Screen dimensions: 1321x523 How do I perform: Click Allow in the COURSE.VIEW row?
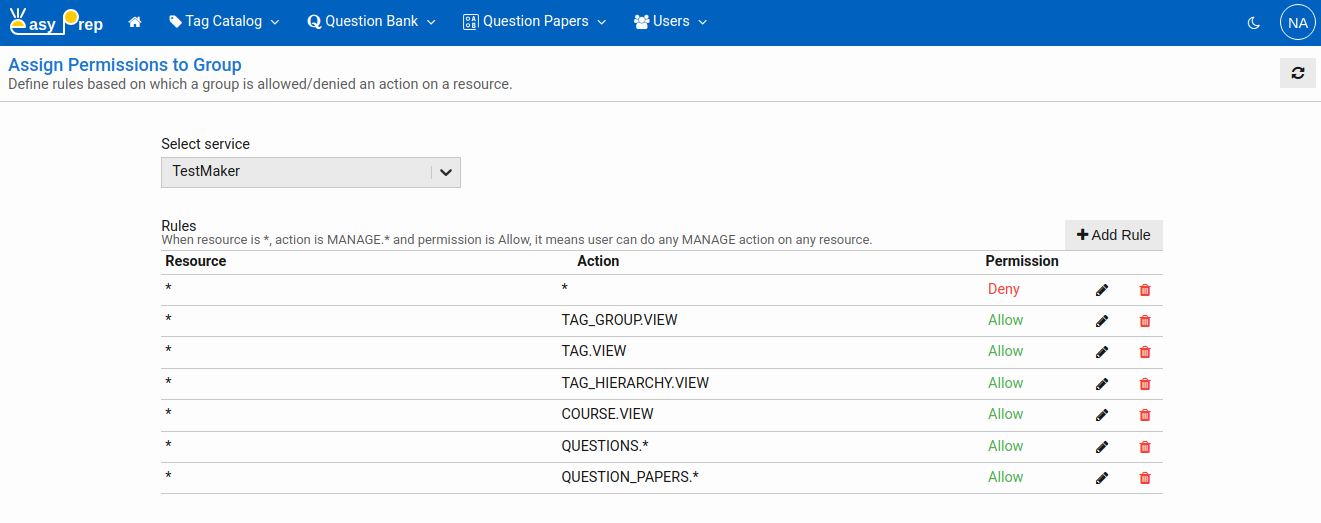click(1006, 414)
